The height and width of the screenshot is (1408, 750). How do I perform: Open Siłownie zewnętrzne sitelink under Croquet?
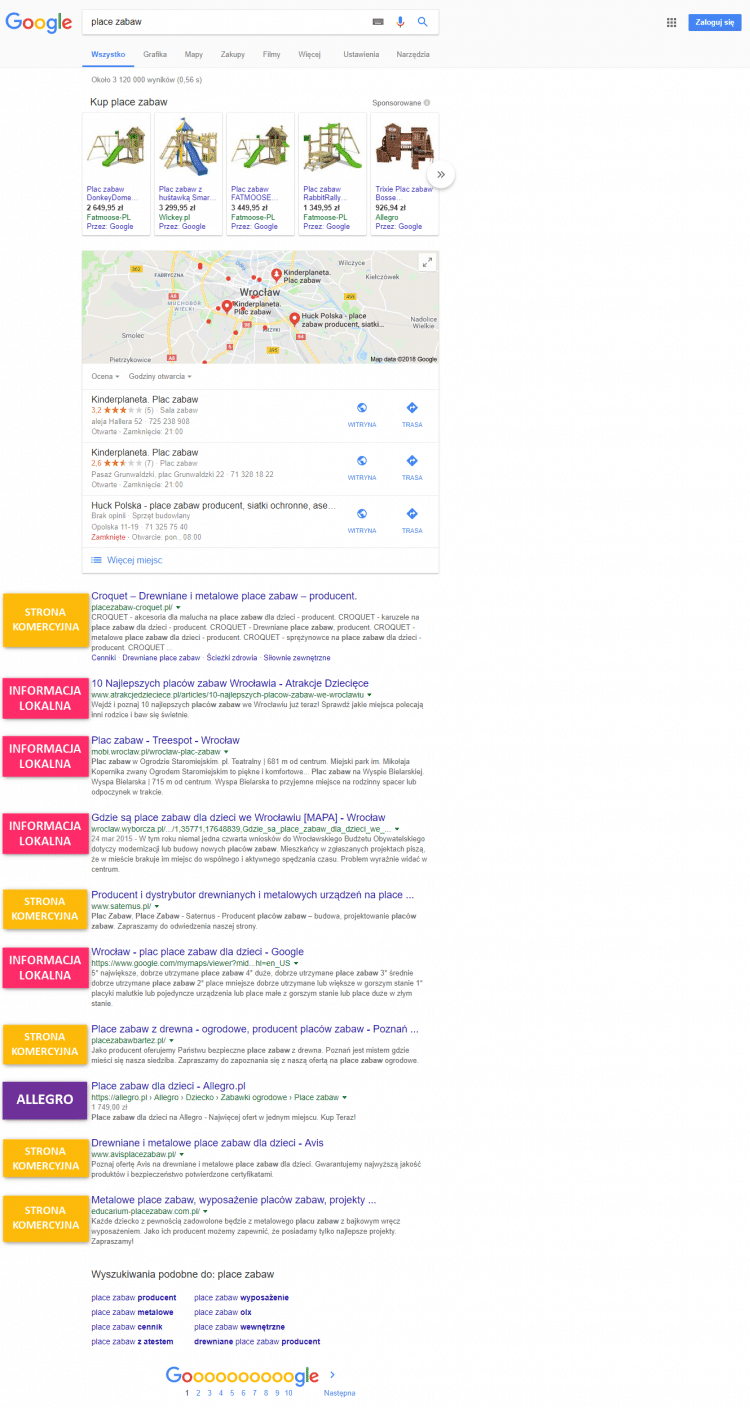tap(298, 658)
